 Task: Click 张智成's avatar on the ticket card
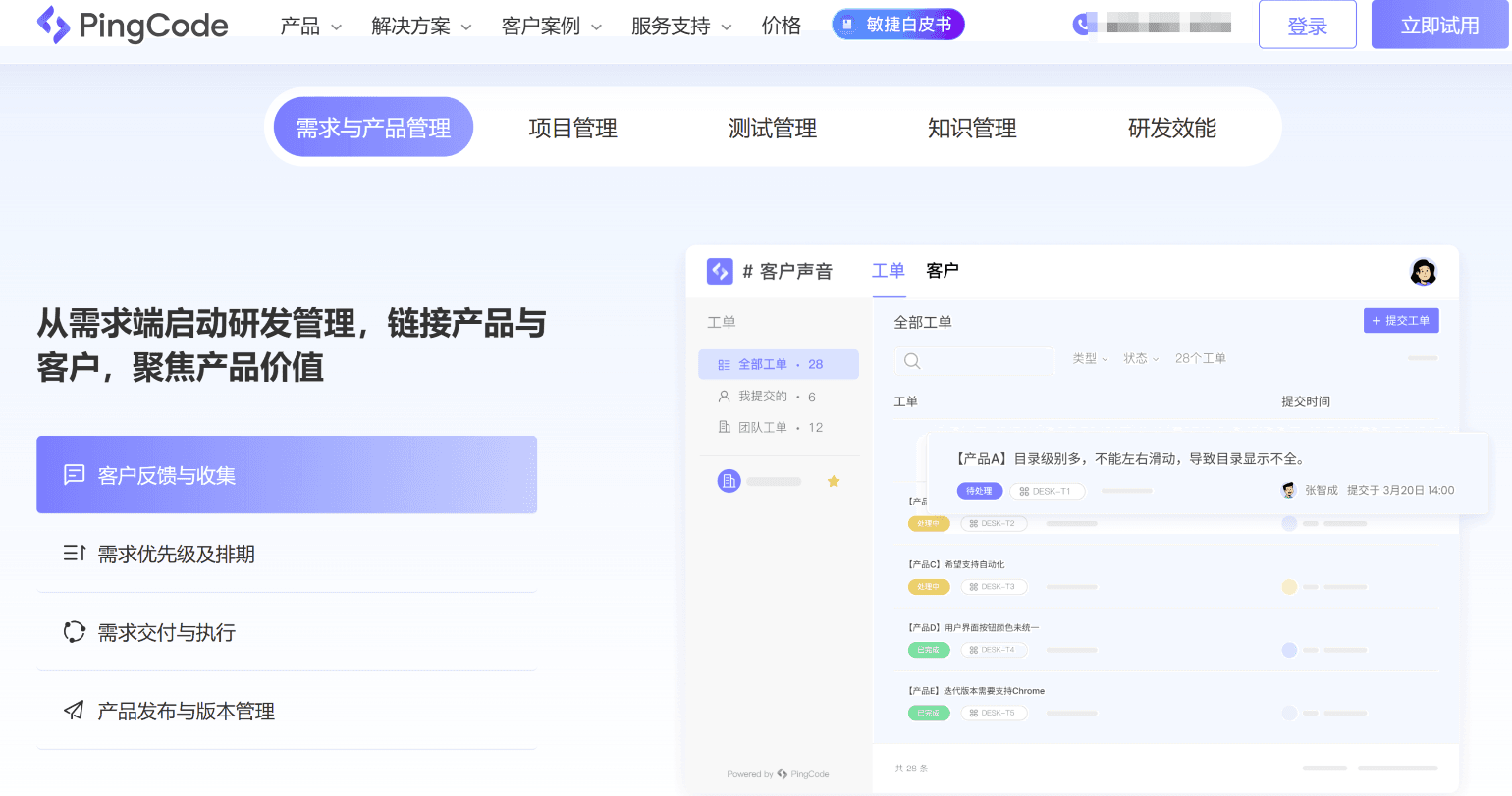(x=1289, y=490)
